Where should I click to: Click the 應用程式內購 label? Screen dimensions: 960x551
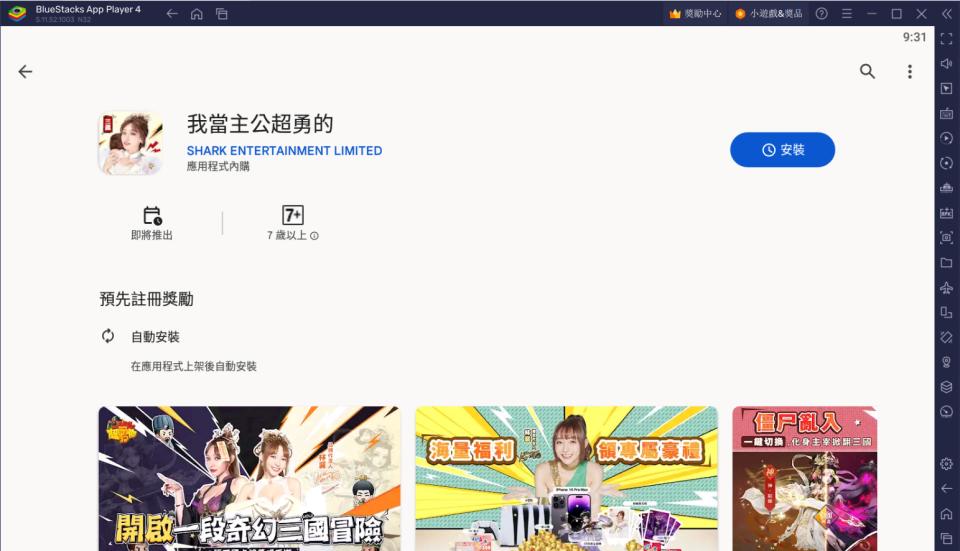click(x=218, y=167)
